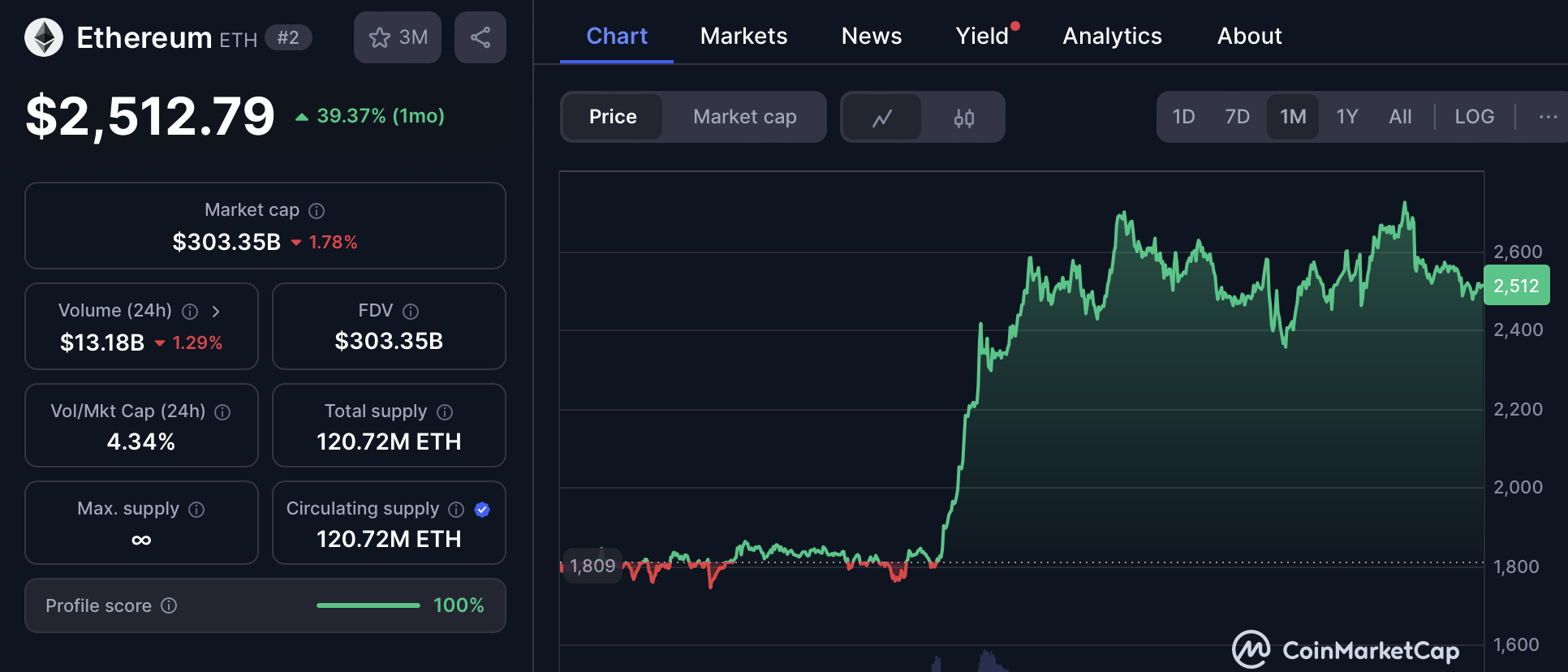Open the Total supply info icon

(445, 412)
